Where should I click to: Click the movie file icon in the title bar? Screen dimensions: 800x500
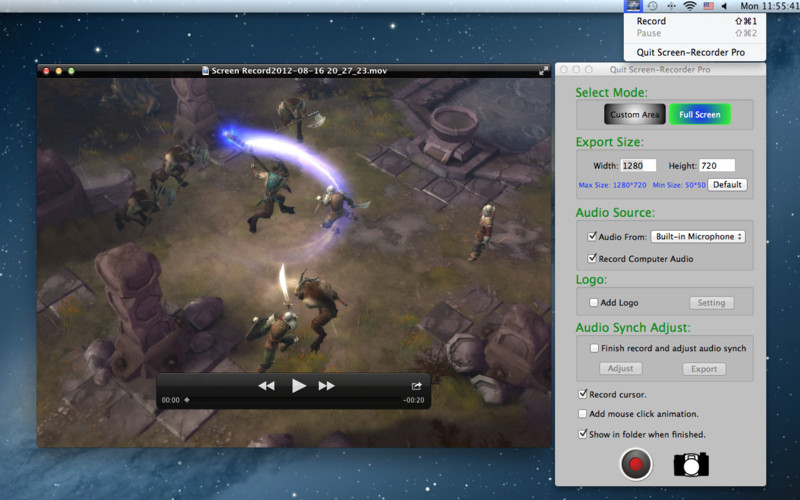205,71
